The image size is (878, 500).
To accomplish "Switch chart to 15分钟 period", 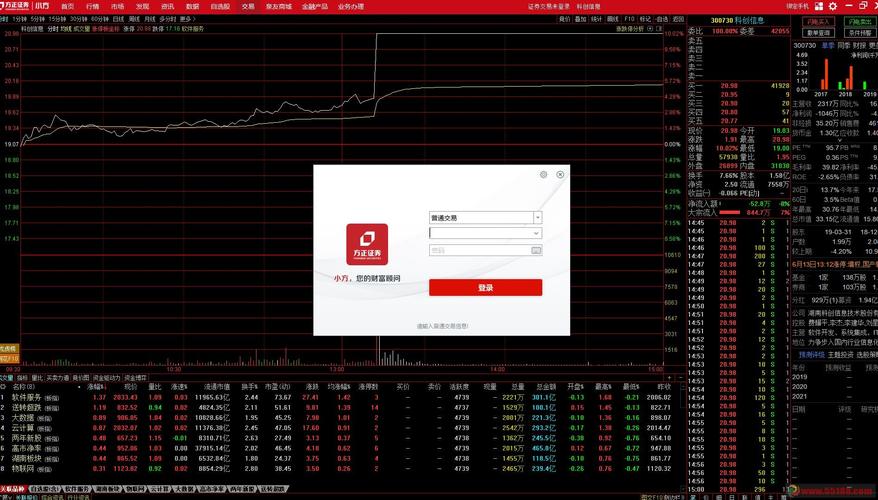I will (x=57, y=19).
